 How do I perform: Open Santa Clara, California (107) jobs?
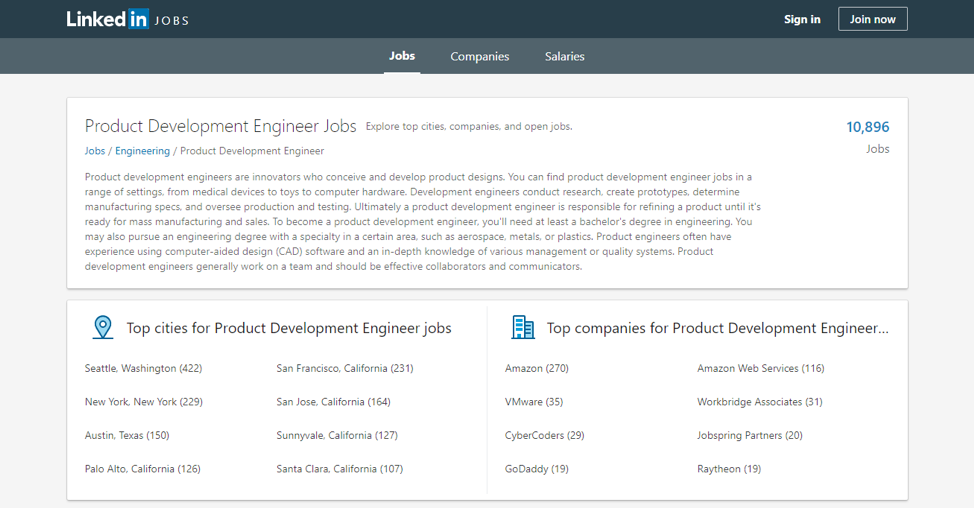pos(340,469)
